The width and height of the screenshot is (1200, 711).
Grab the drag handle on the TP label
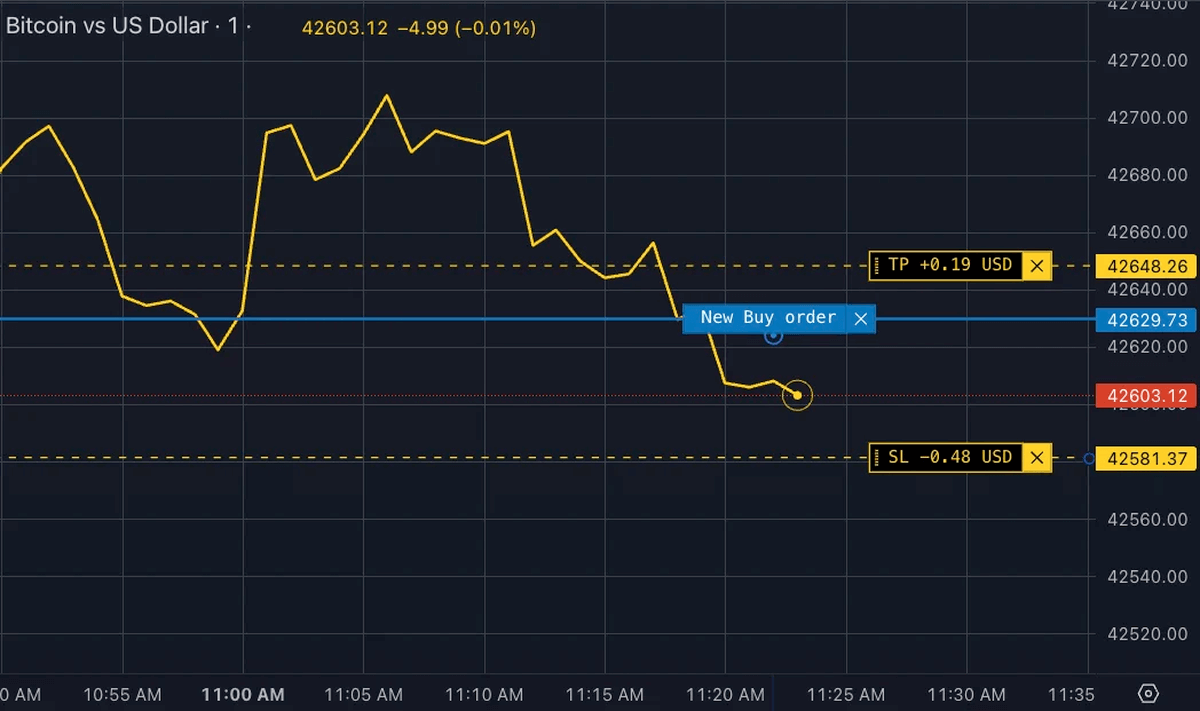tap(877, 266)
